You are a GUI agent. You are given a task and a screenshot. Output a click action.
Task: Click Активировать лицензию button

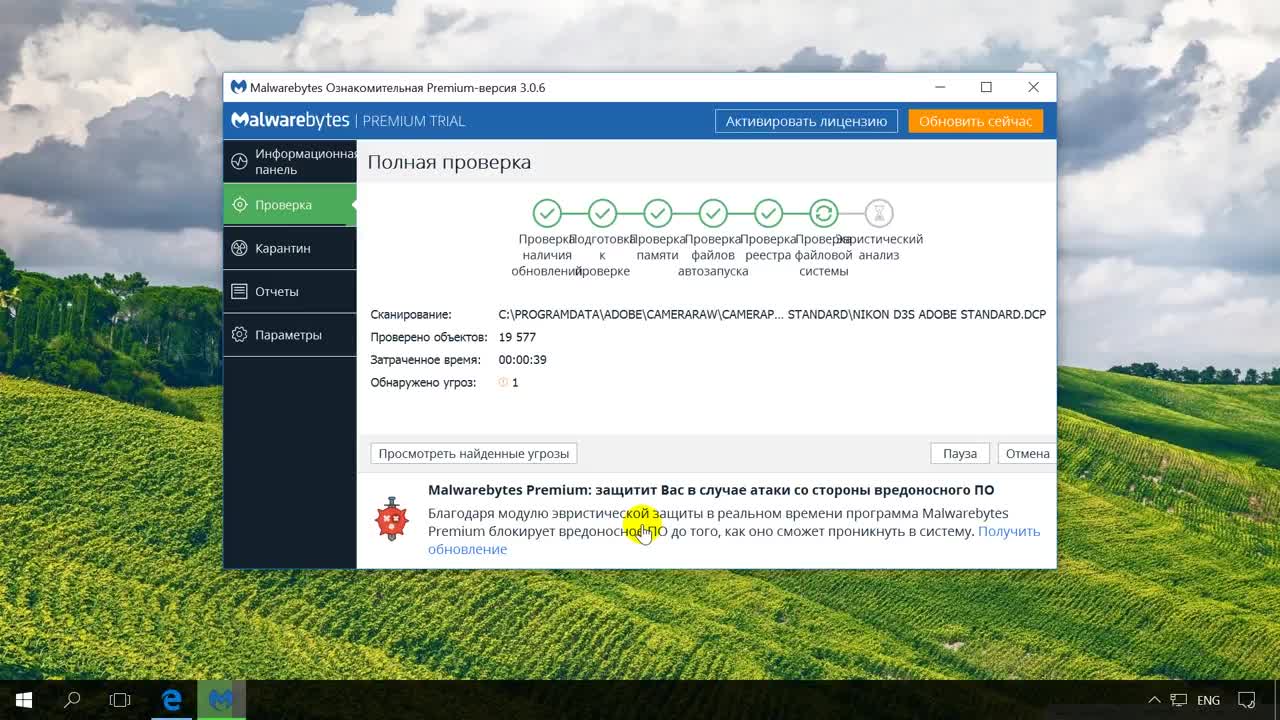point(806,121)
